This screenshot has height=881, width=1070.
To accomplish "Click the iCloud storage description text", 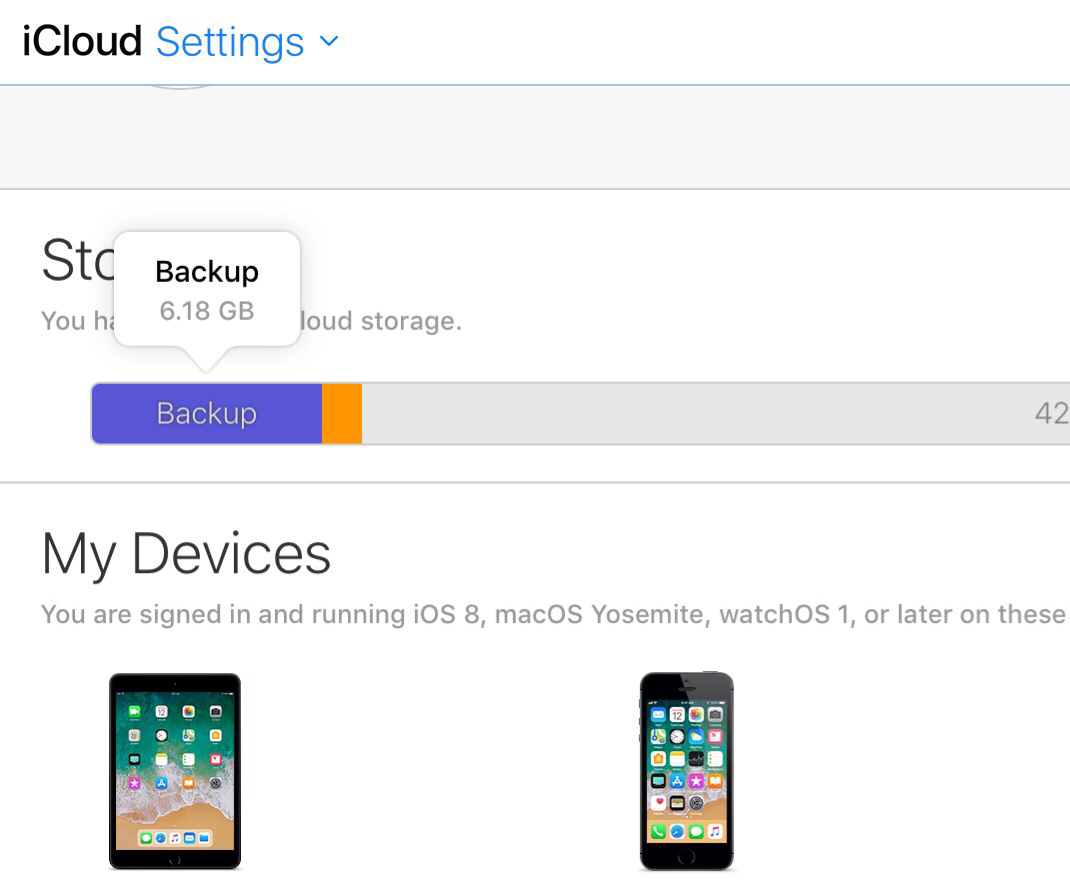I will 380,321.
